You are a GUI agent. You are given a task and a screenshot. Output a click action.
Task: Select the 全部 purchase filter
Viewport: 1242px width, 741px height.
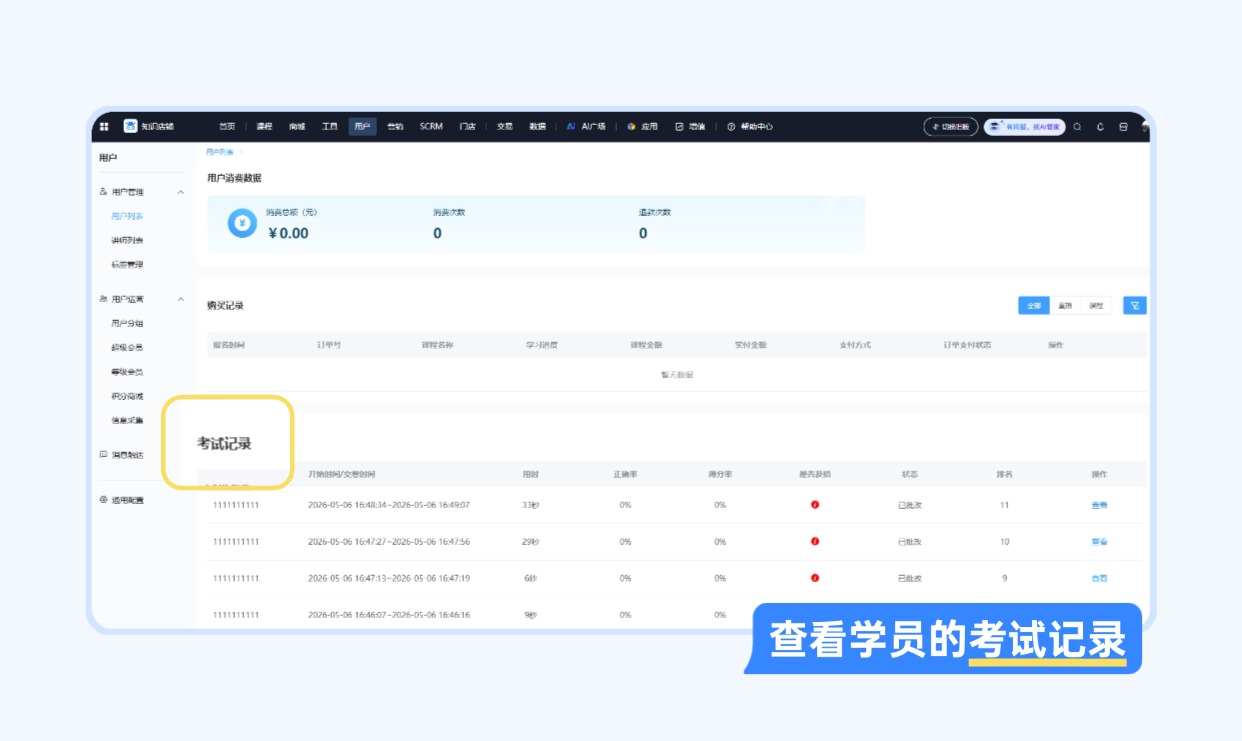click(x=1034, y=305)
